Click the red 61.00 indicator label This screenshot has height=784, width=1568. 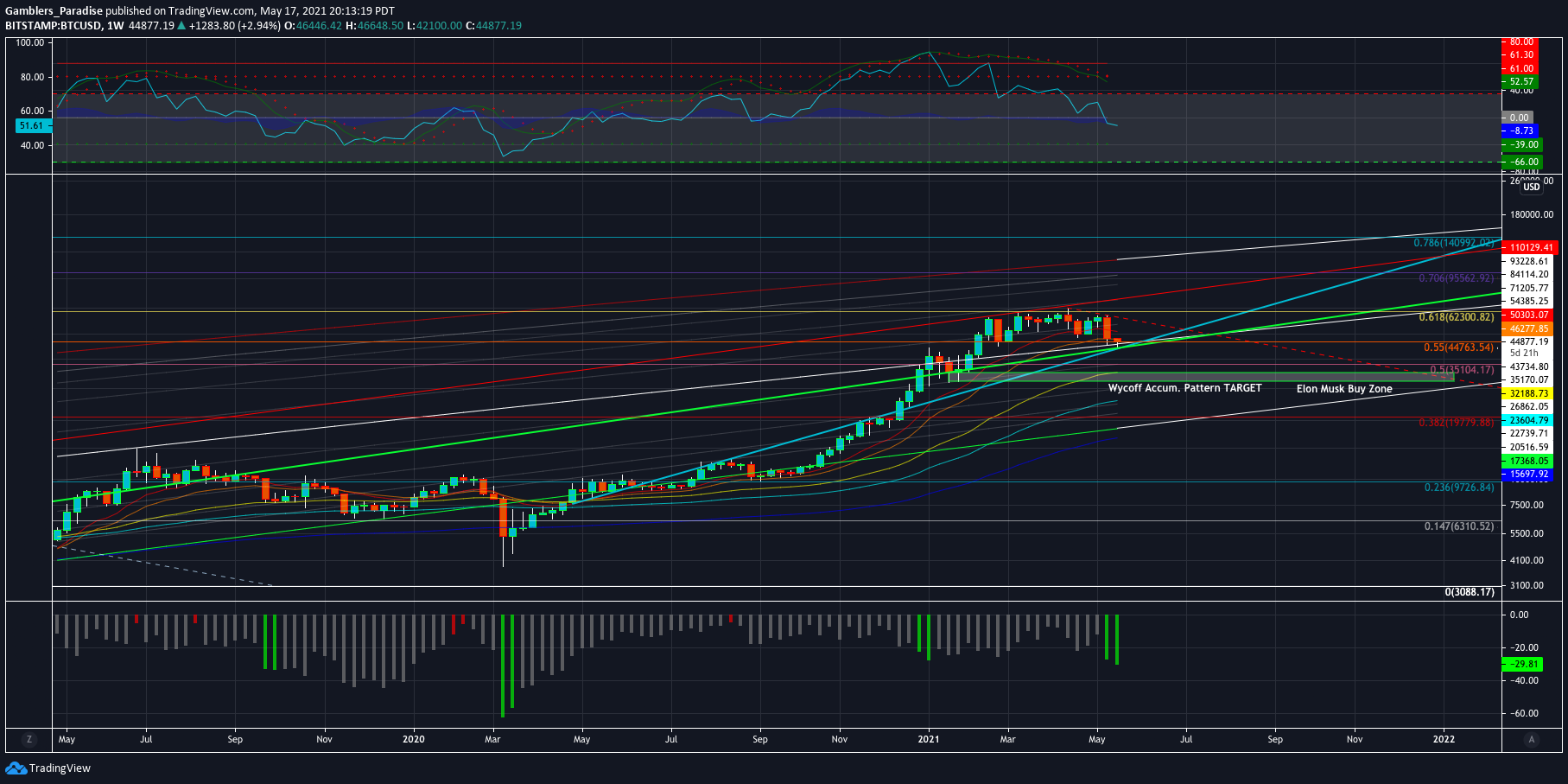[1521, 68]
